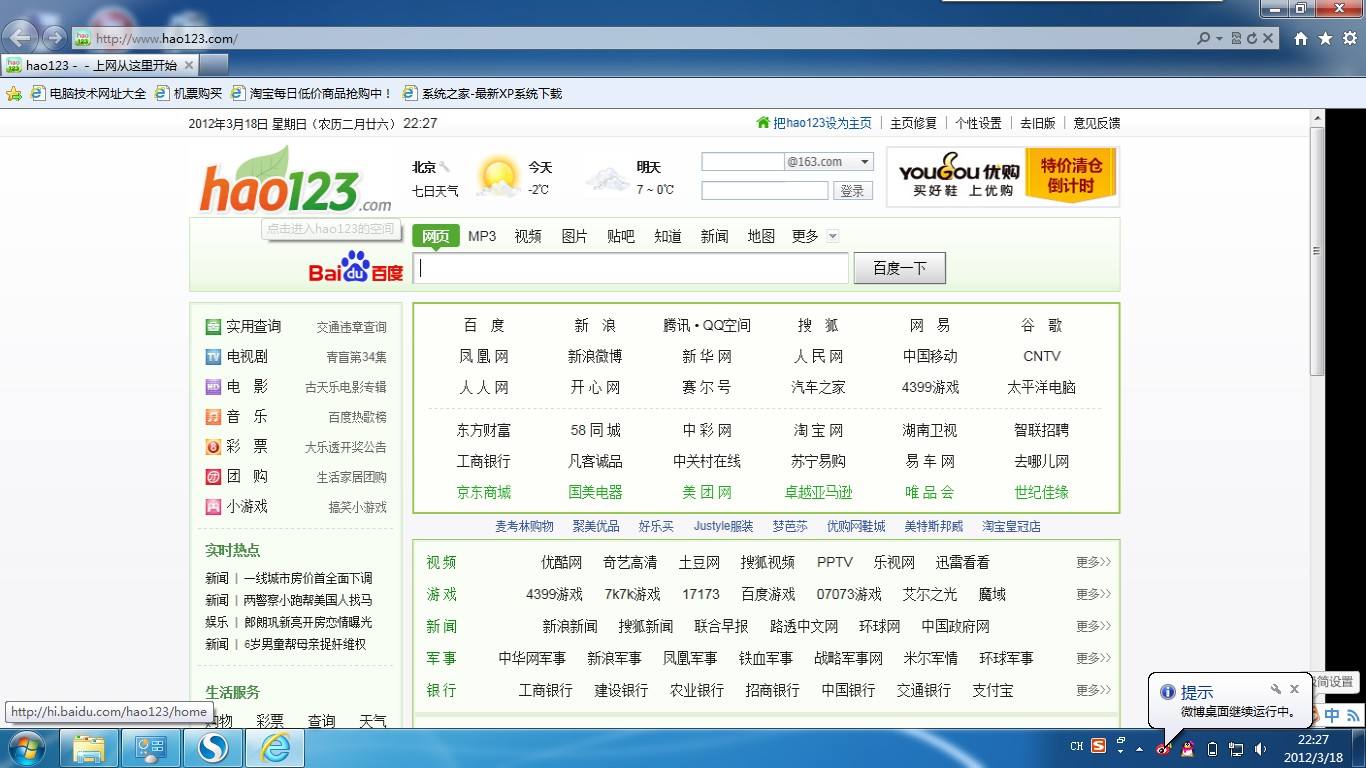Expand the address bar search dropdown arrow
The height and width of the screenshot is (768, 1366).
(1219, 38)
